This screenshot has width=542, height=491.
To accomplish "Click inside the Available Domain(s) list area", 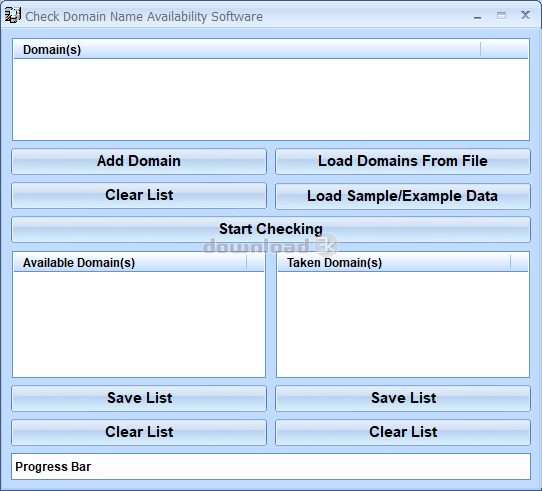I will tap(139, 324).
